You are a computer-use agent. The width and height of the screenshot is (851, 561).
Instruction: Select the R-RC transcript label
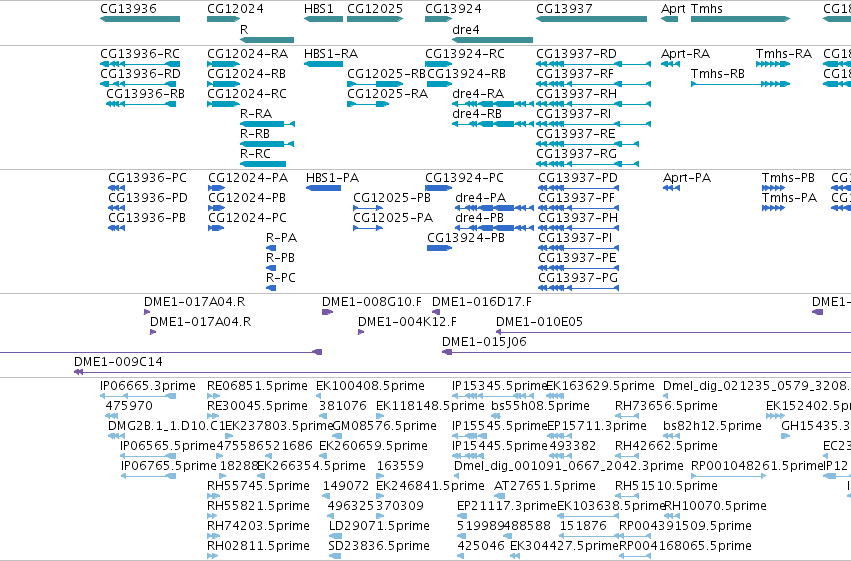pyautogui.click(x=255, y=154)
